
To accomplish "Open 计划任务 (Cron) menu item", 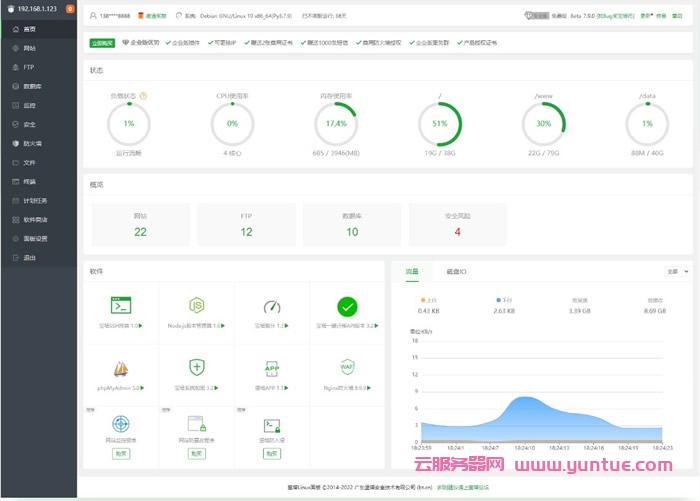I will [x=34, y=200].
